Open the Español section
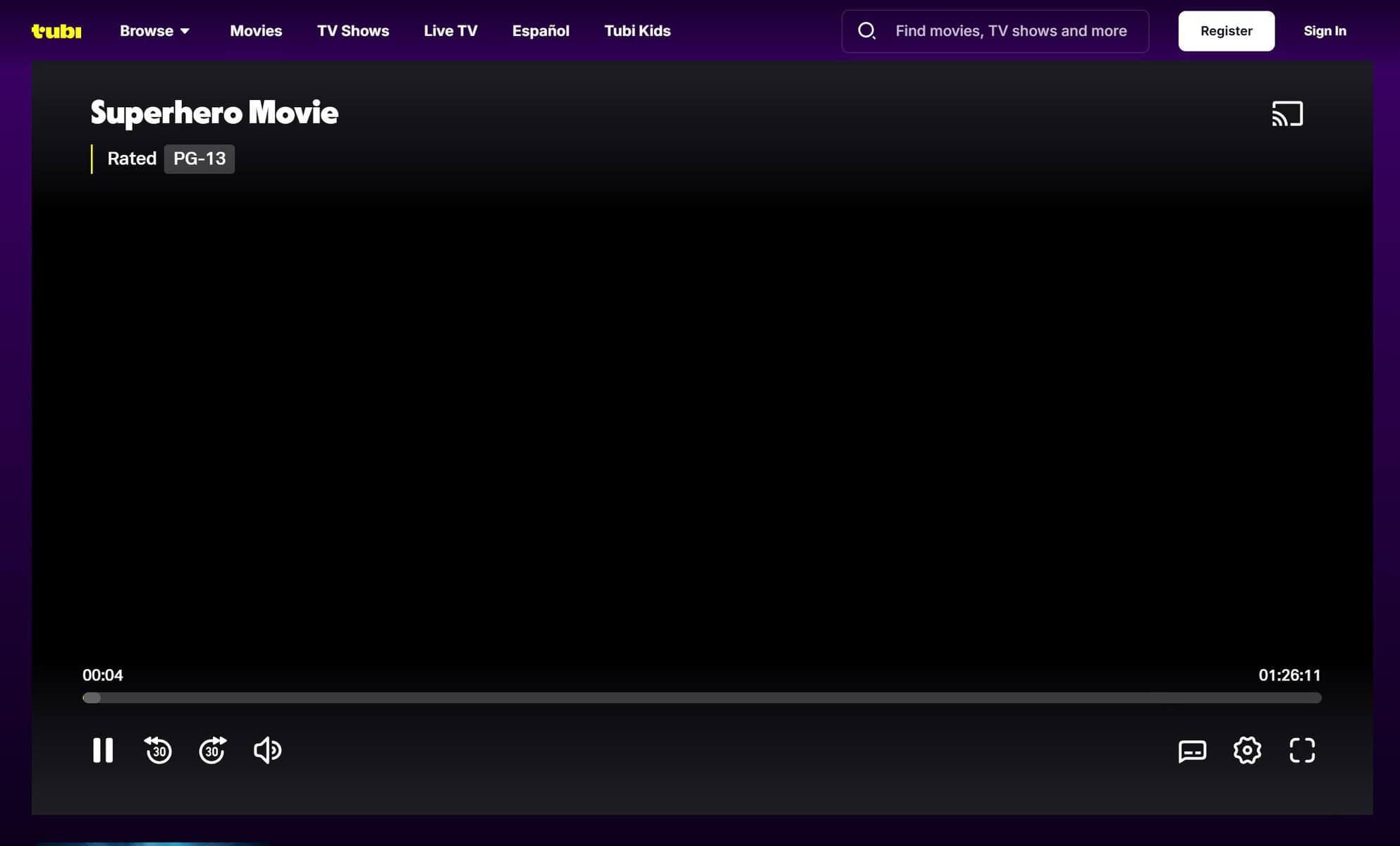The height and width of the screenshot is (846, 1400). (541, 31)
